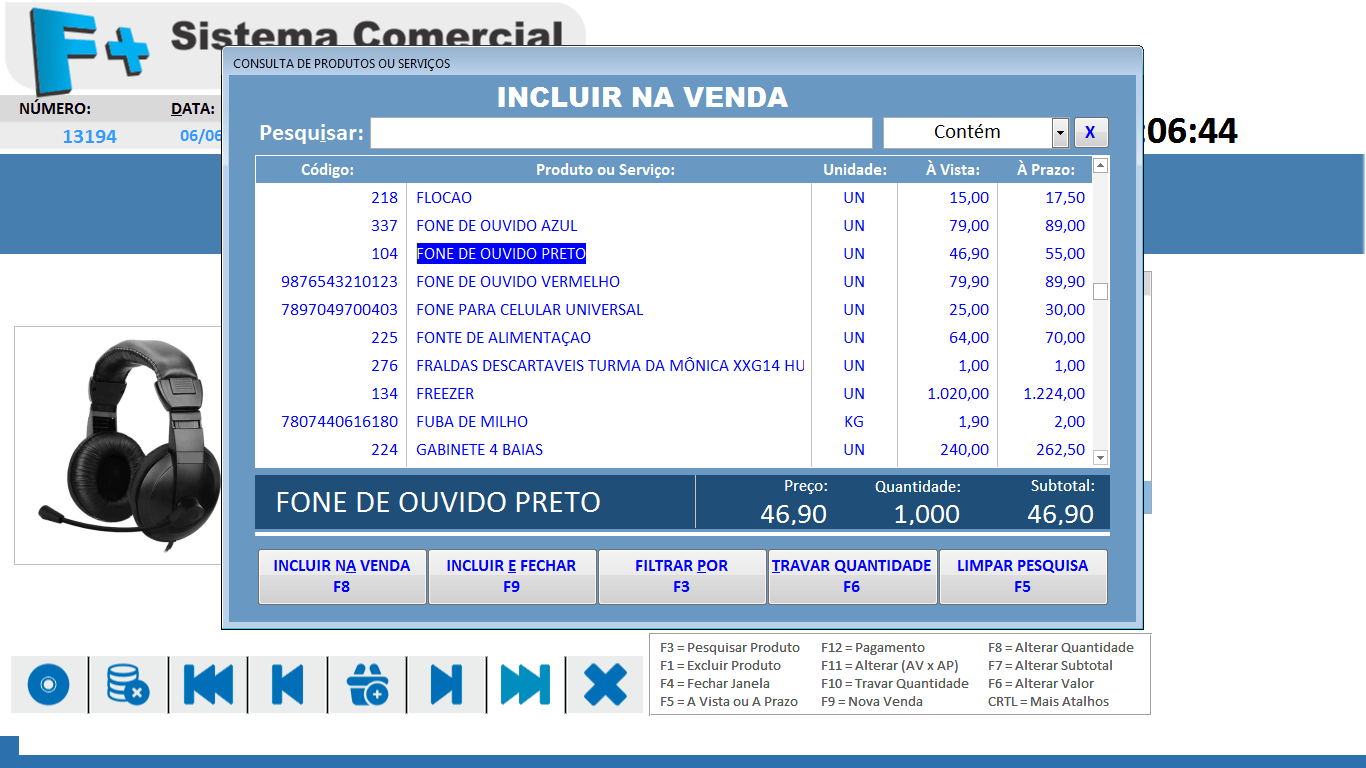Advance to the next record with the arrow icon
Screen dimensions: 1366x768
click(447, 684)
